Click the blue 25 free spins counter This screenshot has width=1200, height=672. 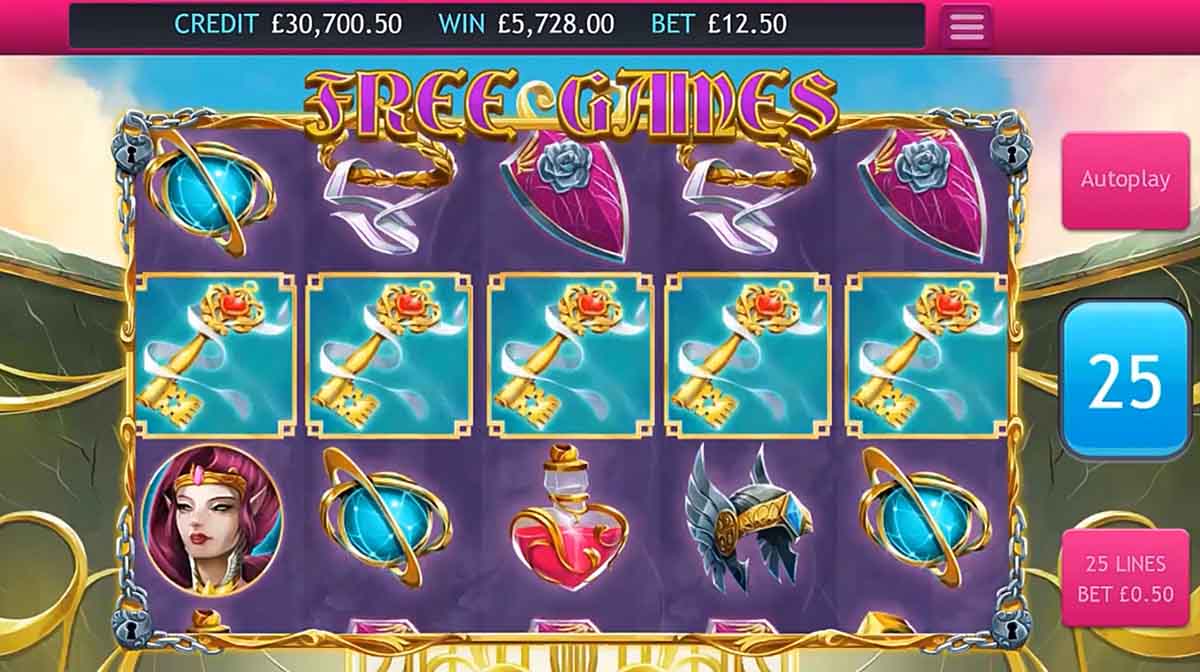(1124, 380)
